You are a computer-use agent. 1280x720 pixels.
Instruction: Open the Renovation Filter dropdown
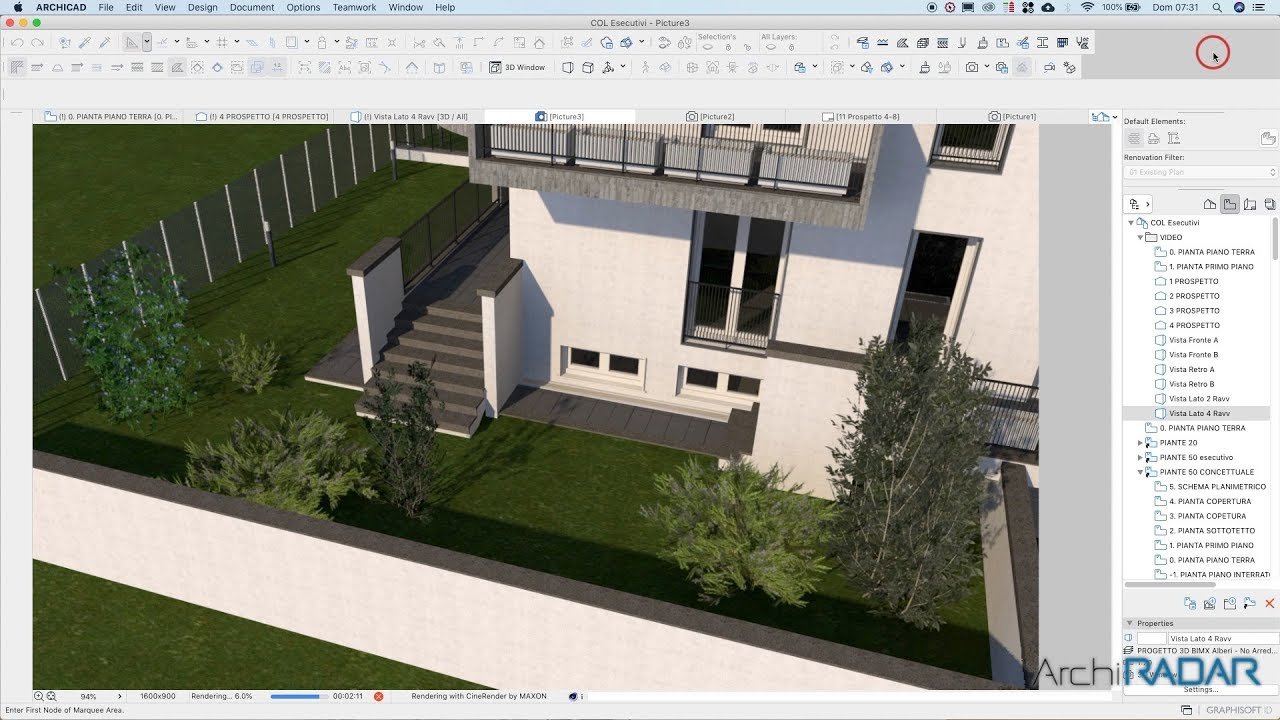1201,172
